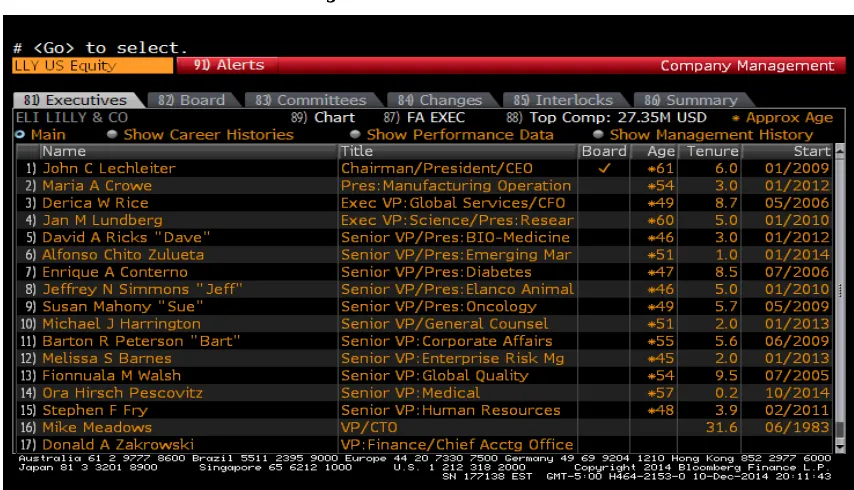This screenshot has width=854, height=490.
Task: Open the 89) Chart link
Action: point(322,118)
